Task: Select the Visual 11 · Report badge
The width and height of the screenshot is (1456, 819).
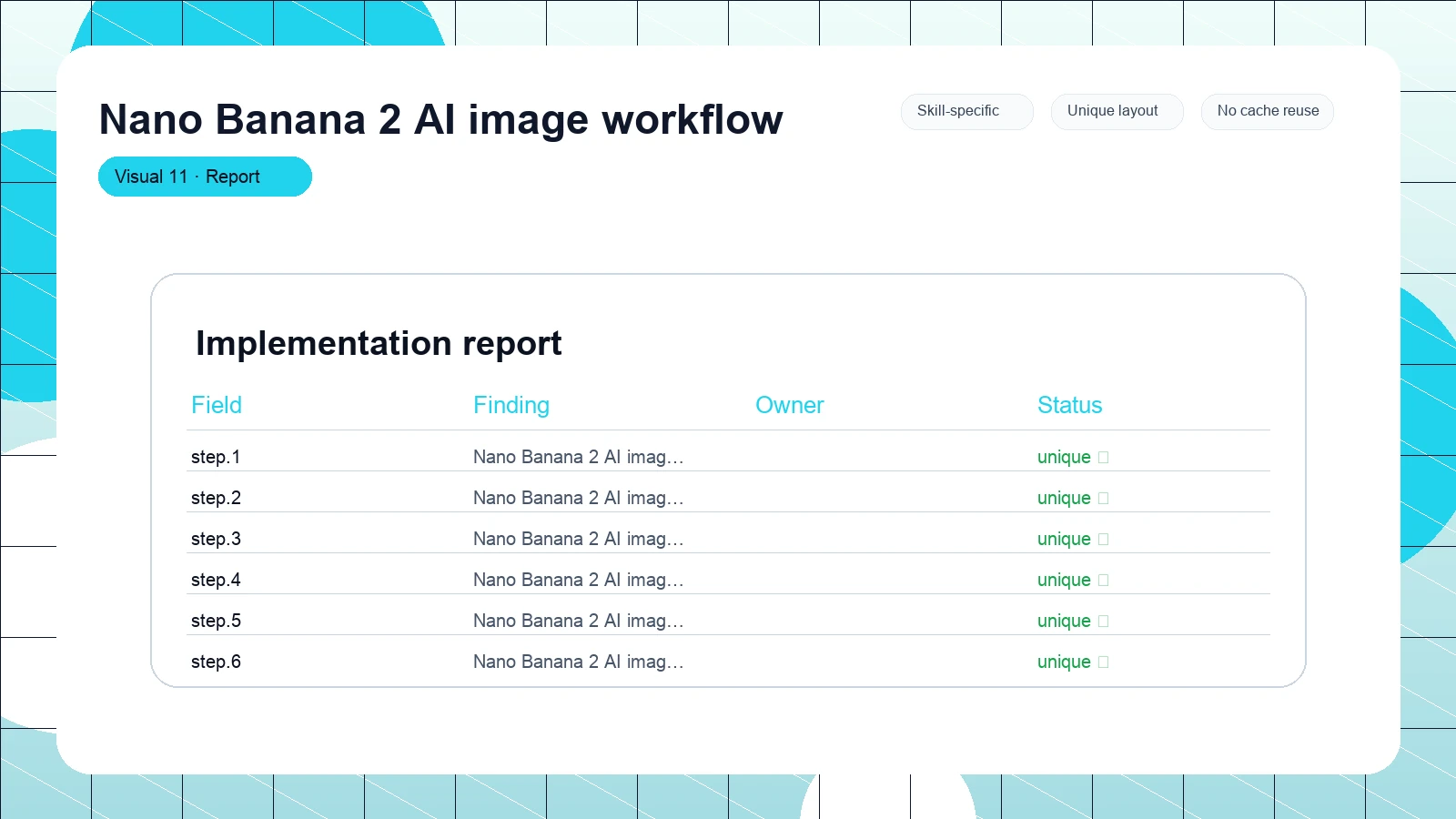Action: tap(205, 177)
